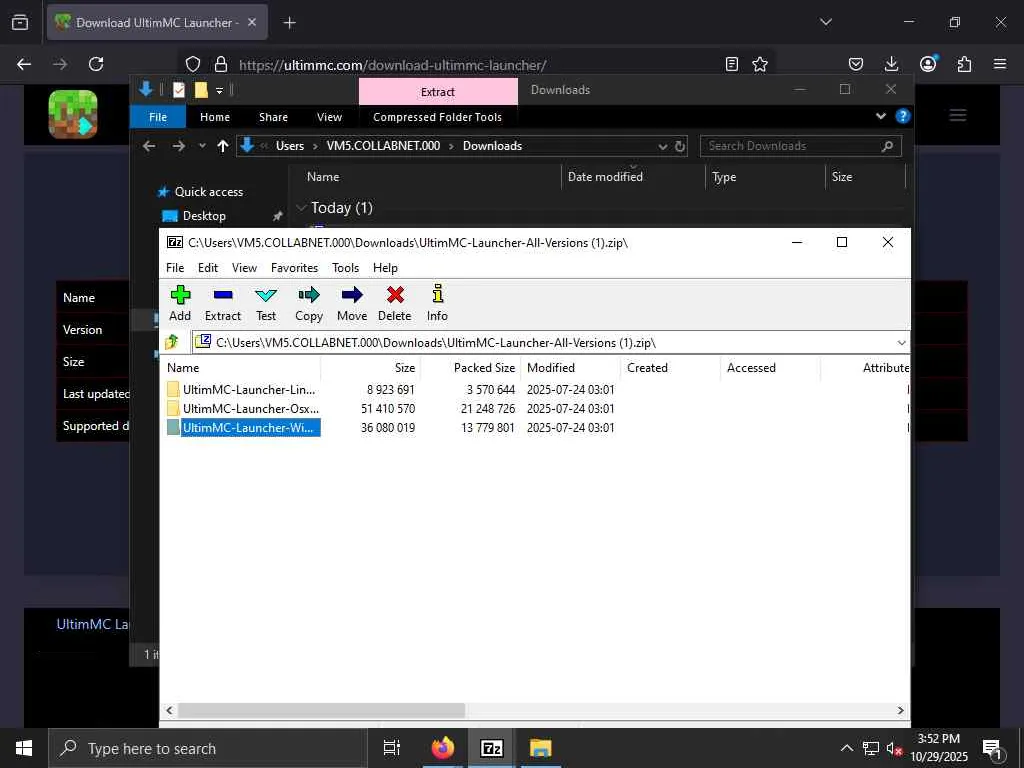Viewport: 1024px width, 768px height.
Task: Open the File tab in File Explorer
Action: (158, 117)
